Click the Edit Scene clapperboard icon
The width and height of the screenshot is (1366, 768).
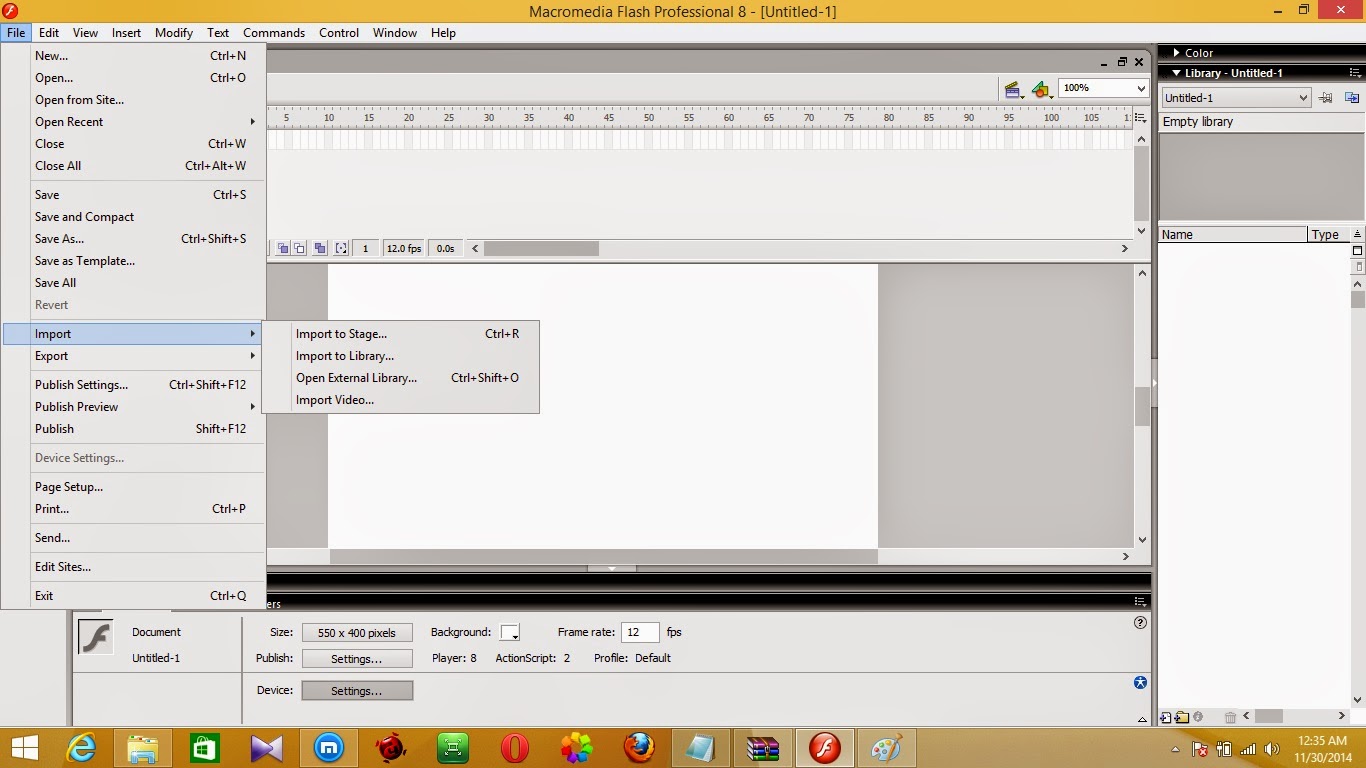point(1012,89)
